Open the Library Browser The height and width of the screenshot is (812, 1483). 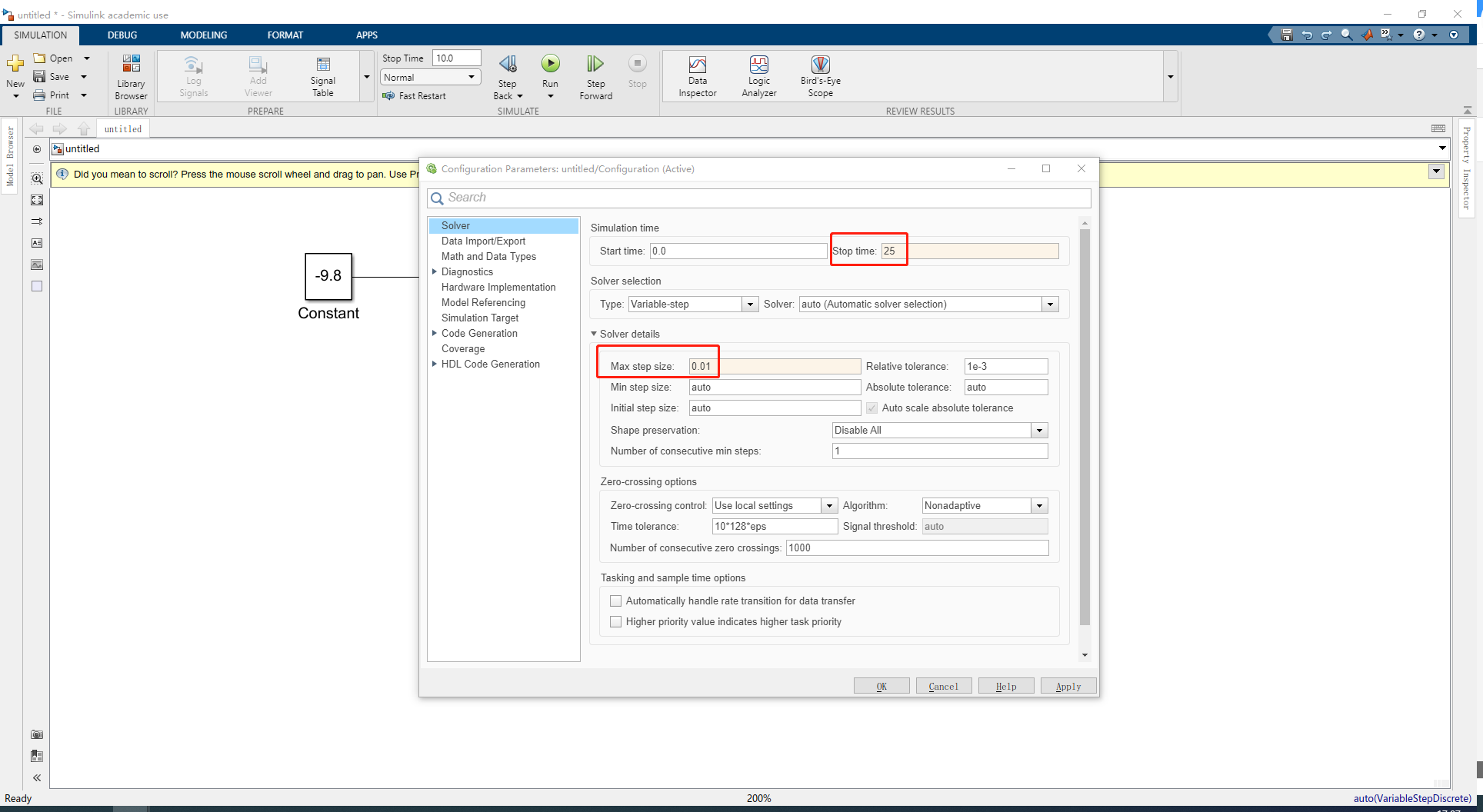point(130,75)
